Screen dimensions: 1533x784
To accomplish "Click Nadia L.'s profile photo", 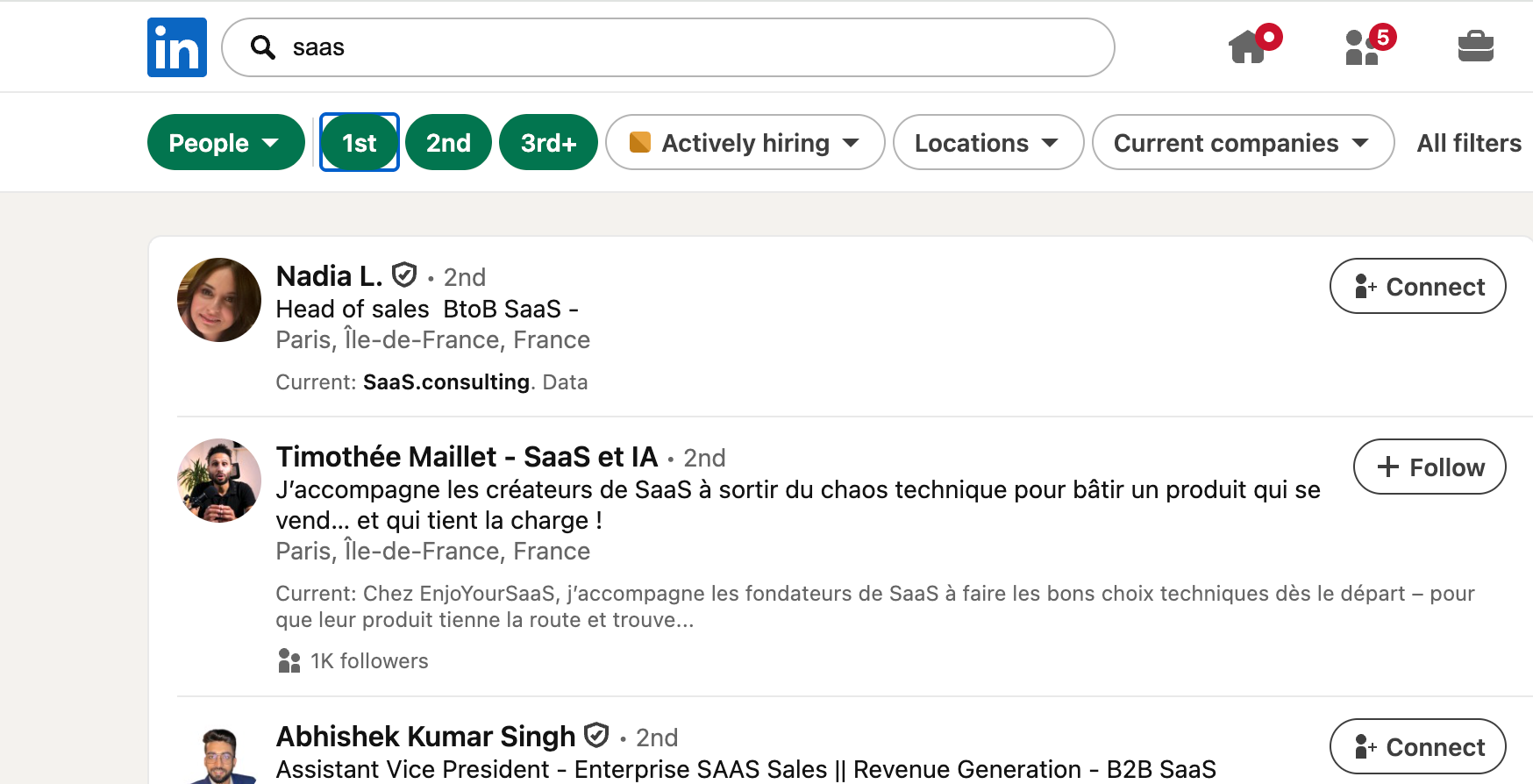I will pyautogui.click(x=219, y=300).
